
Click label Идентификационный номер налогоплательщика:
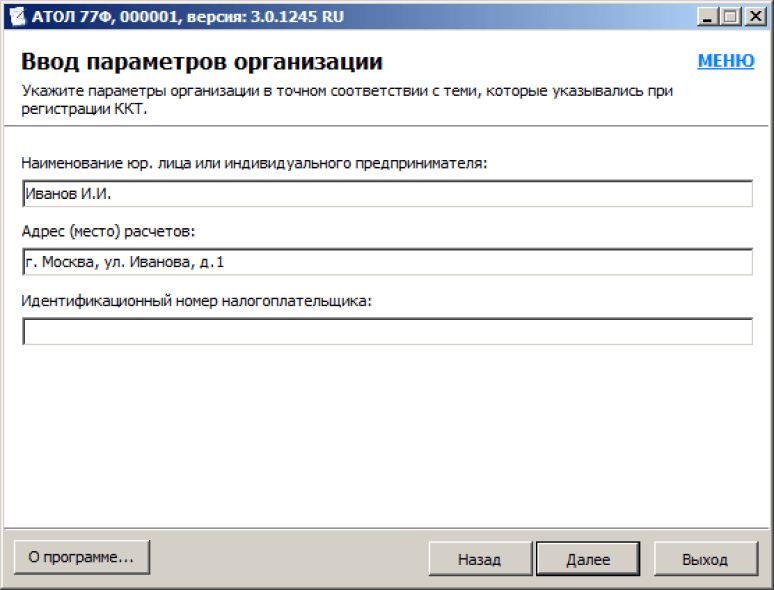(x=196, y=301)
